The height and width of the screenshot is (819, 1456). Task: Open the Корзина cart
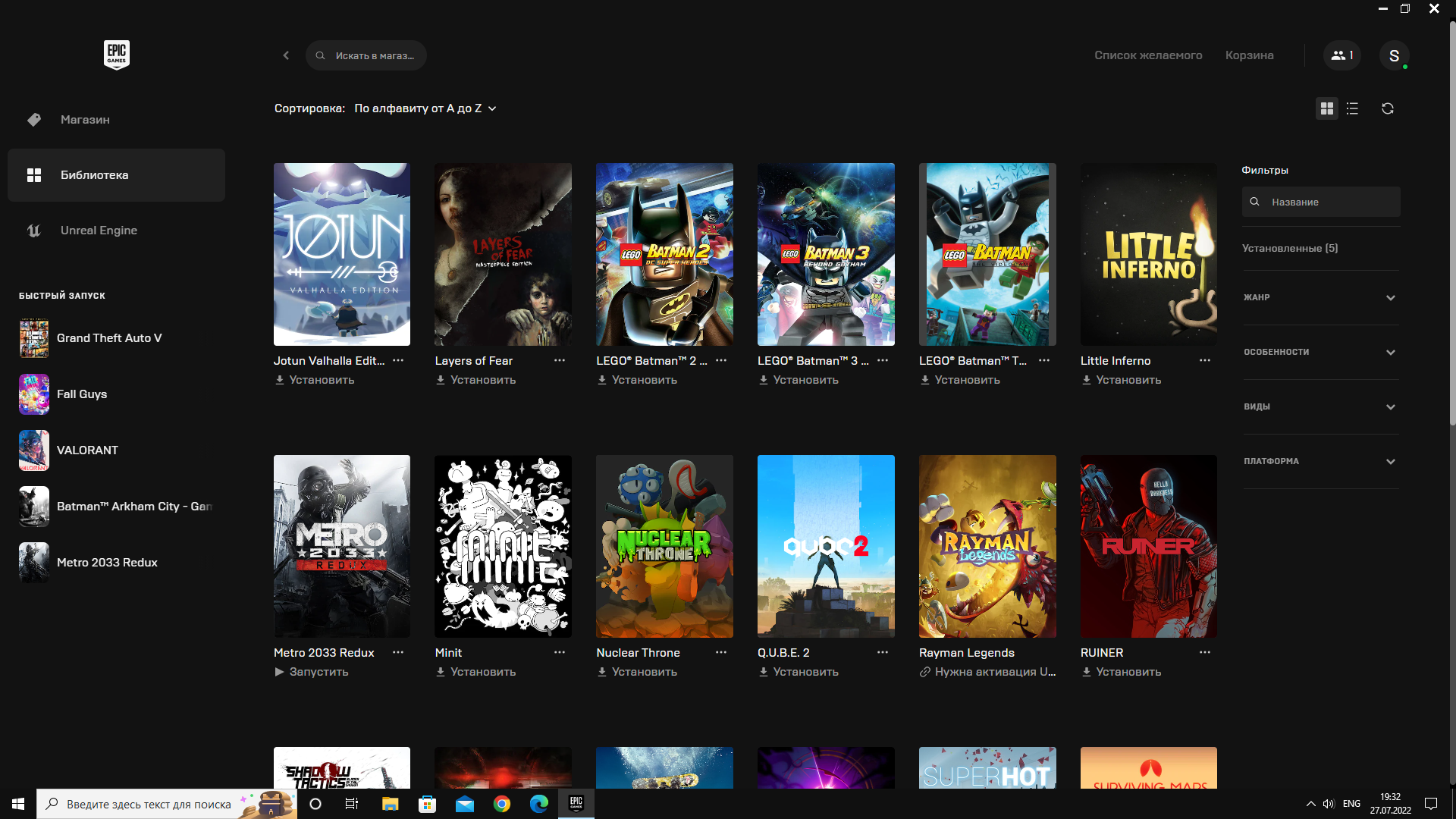(1250, 55)
